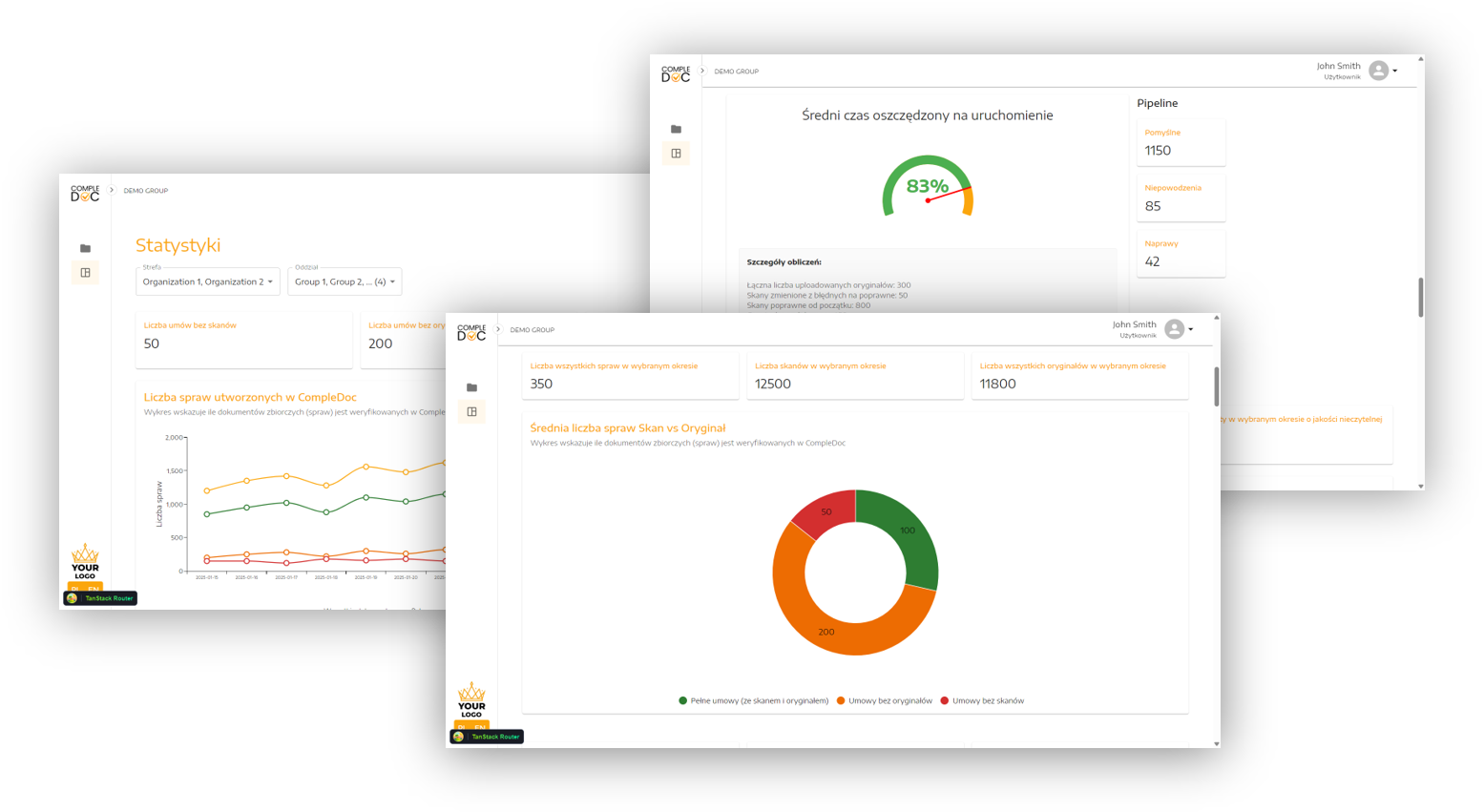The height and width of the screenshot is (812, 1484).
Task: Expand sidebar chevron in the Statystyki window
Action: coord(112,191)
